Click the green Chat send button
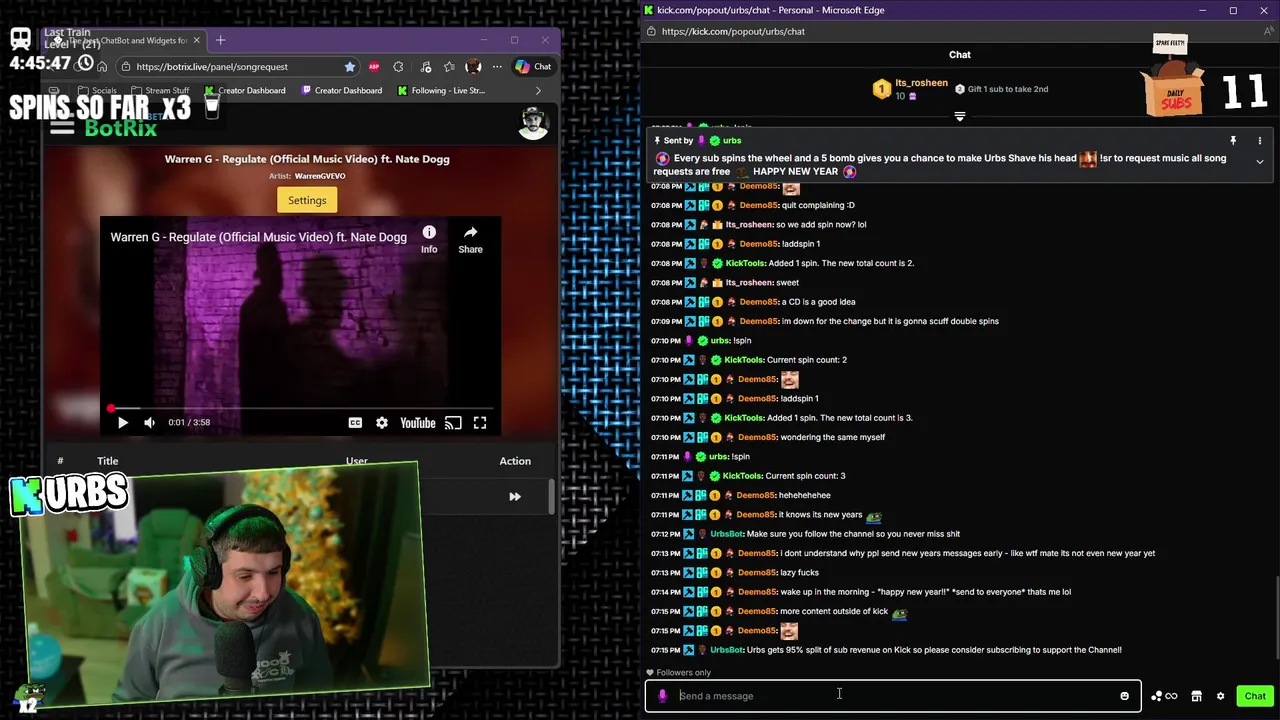The height and width of the screenshot is (720, 1280). (1255, 696)
